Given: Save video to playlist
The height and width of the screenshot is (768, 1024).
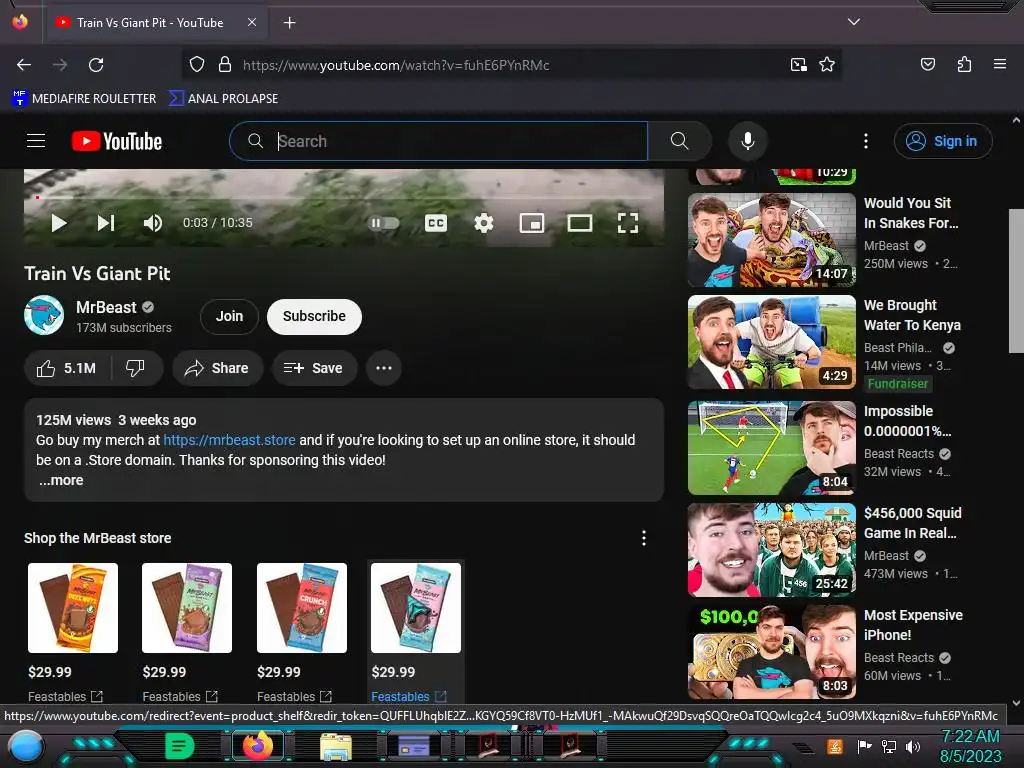Looking at the screenshot, I should pos(314,368).
